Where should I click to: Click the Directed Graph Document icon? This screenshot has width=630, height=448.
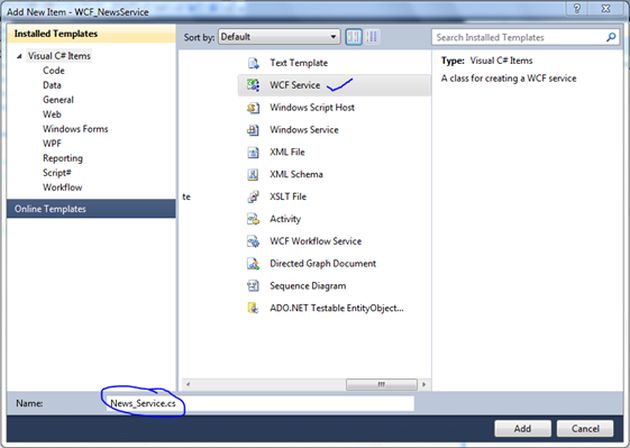[253, 264]
